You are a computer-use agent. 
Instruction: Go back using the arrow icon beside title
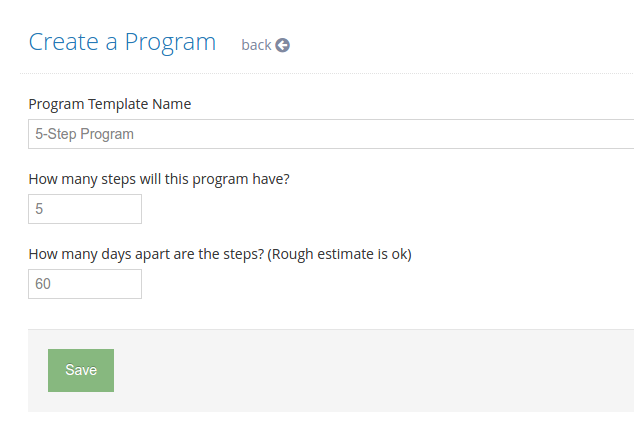283,45
